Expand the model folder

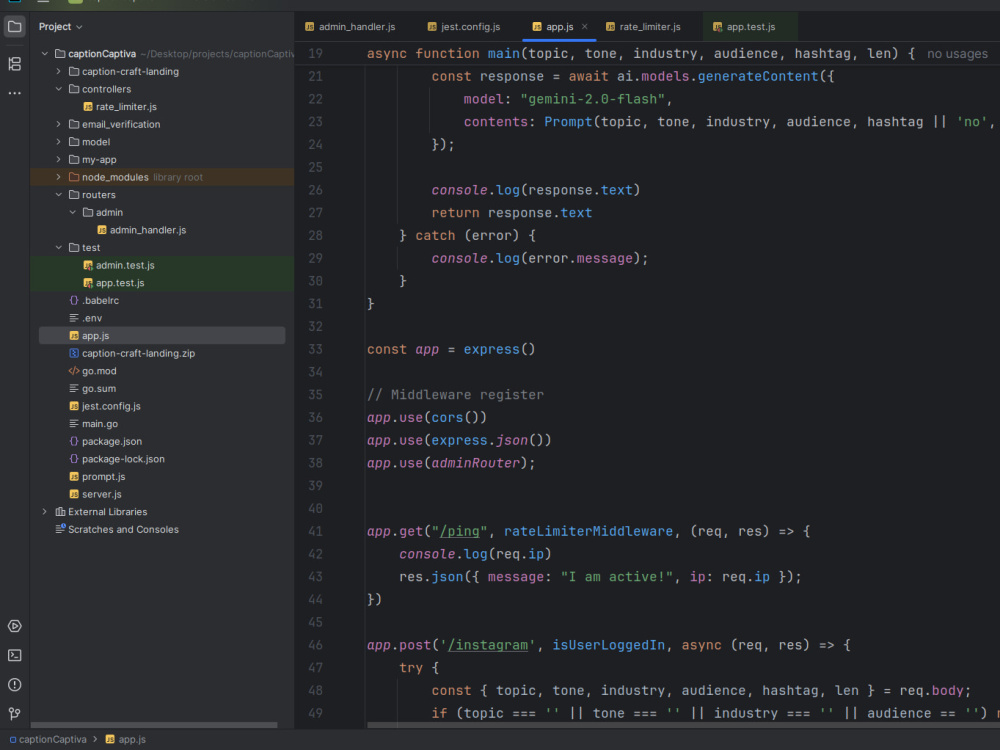(59, 142)
